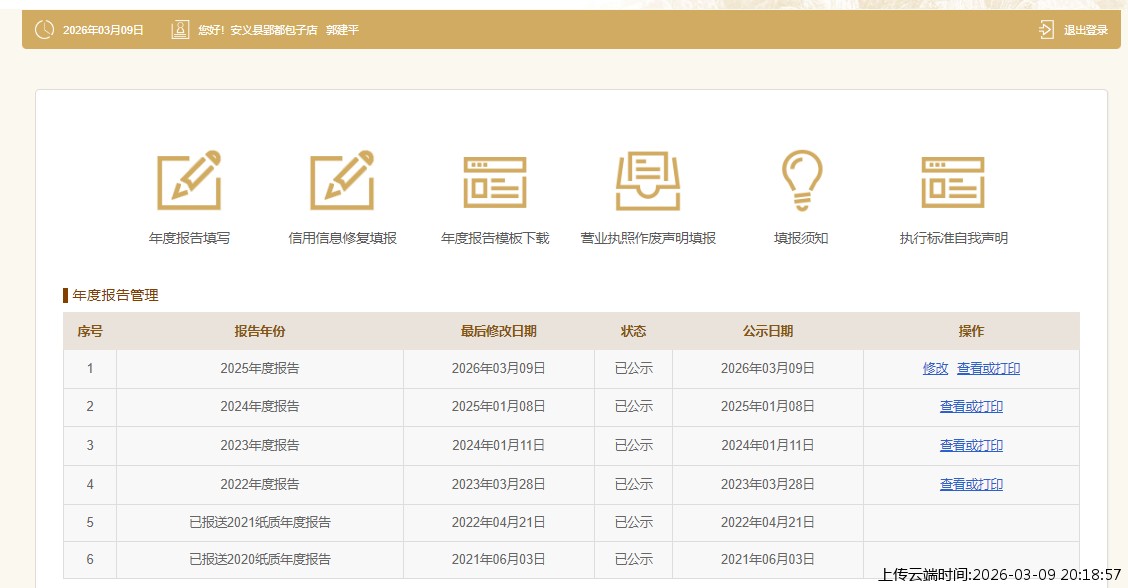Select the 已报送2021纸质年度报告 row

[260, 522]
